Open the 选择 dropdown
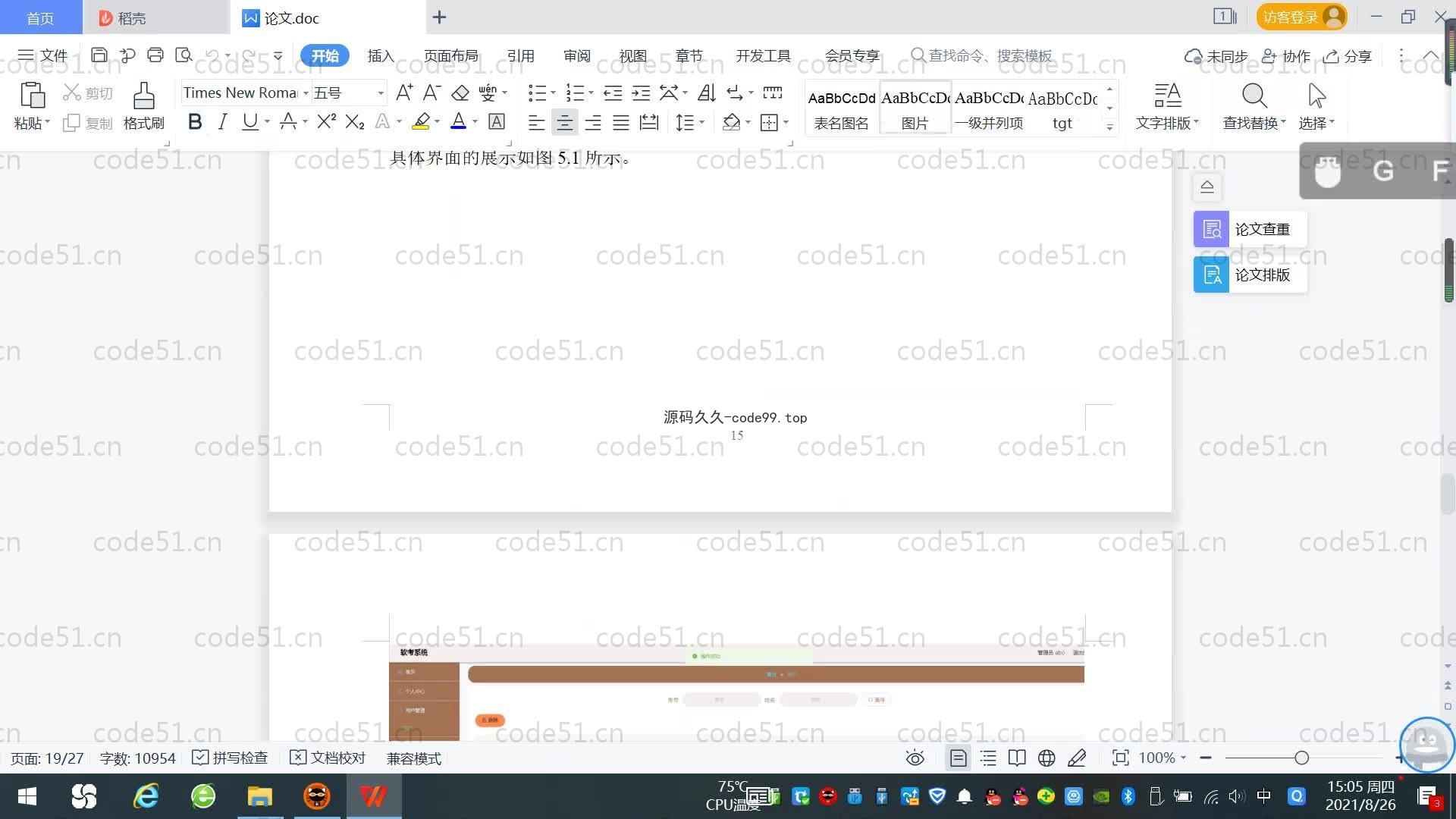 pos(1316,122)
